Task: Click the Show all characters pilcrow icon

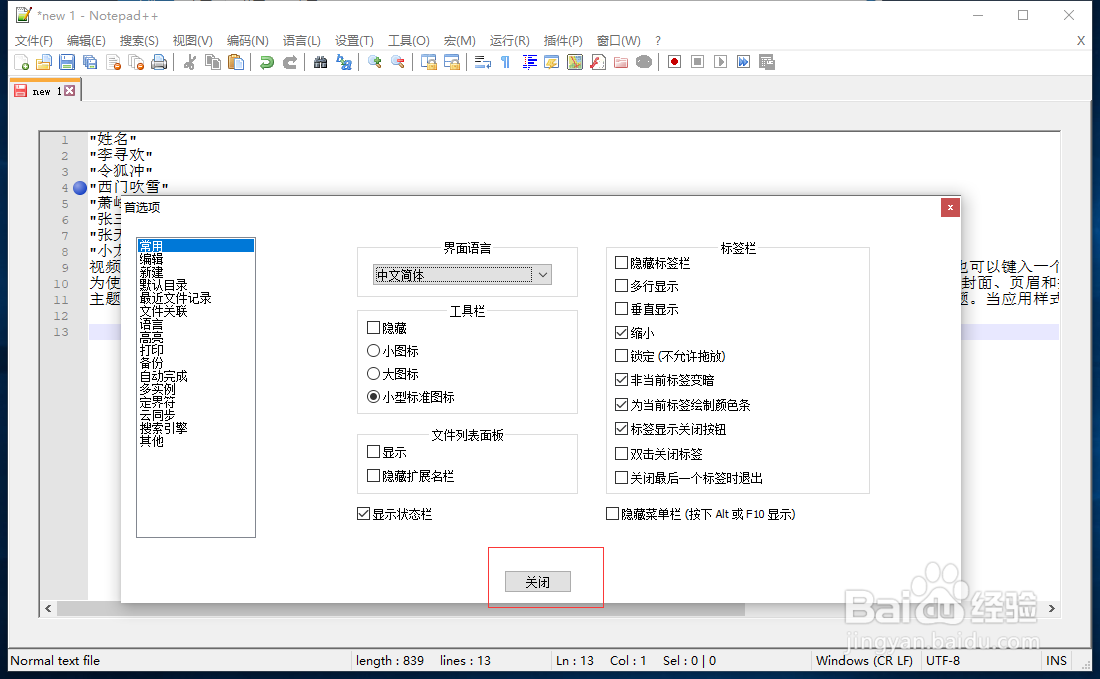Action: pos(506,62)
